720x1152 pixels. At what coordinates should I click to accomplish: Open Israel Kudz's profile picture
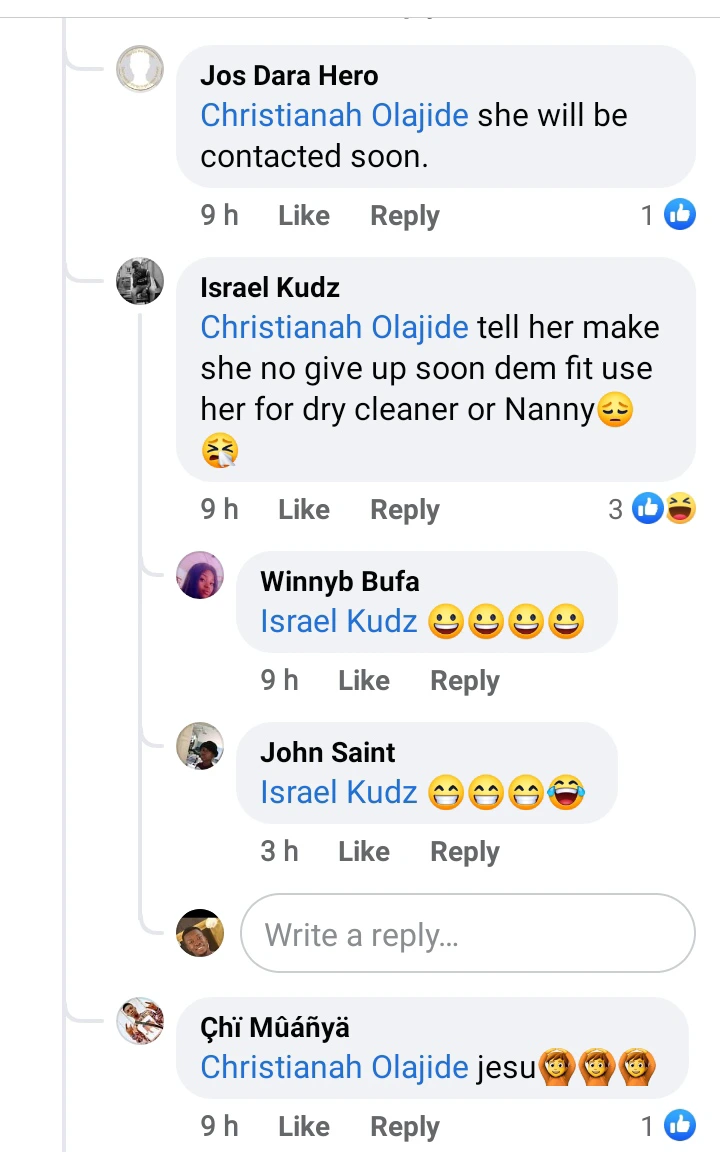click(140, 281)
